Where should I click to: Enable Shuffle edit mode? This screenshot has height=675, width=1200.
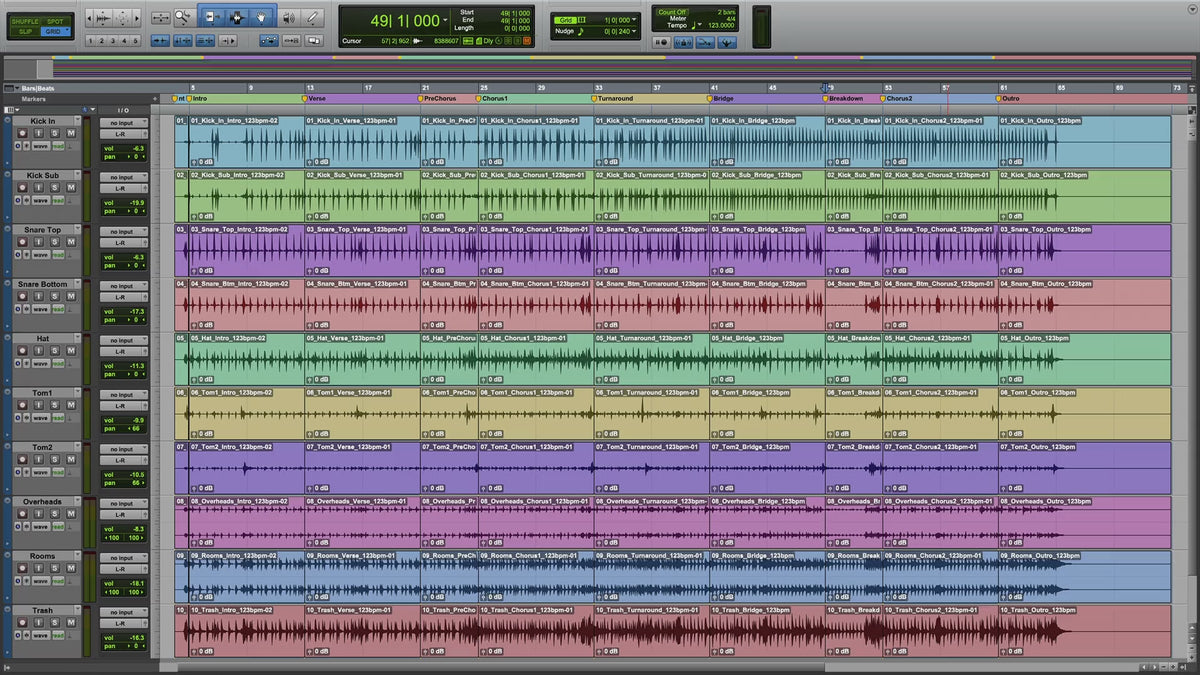25,21
